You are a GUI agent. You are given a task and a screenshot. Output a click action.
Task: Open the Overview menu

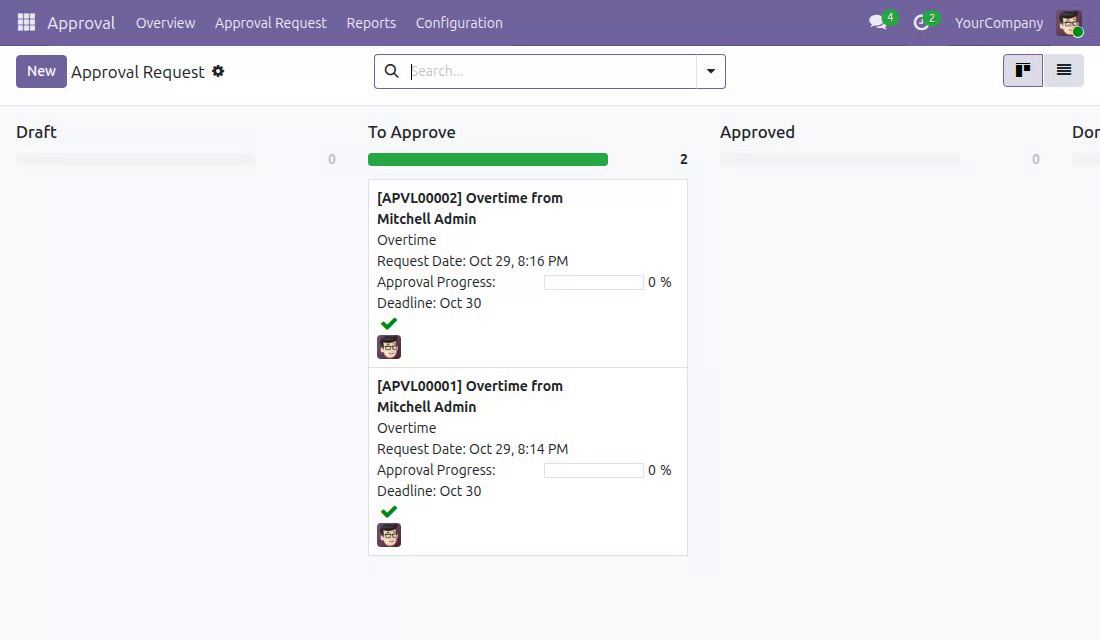[x=166, y=22]
